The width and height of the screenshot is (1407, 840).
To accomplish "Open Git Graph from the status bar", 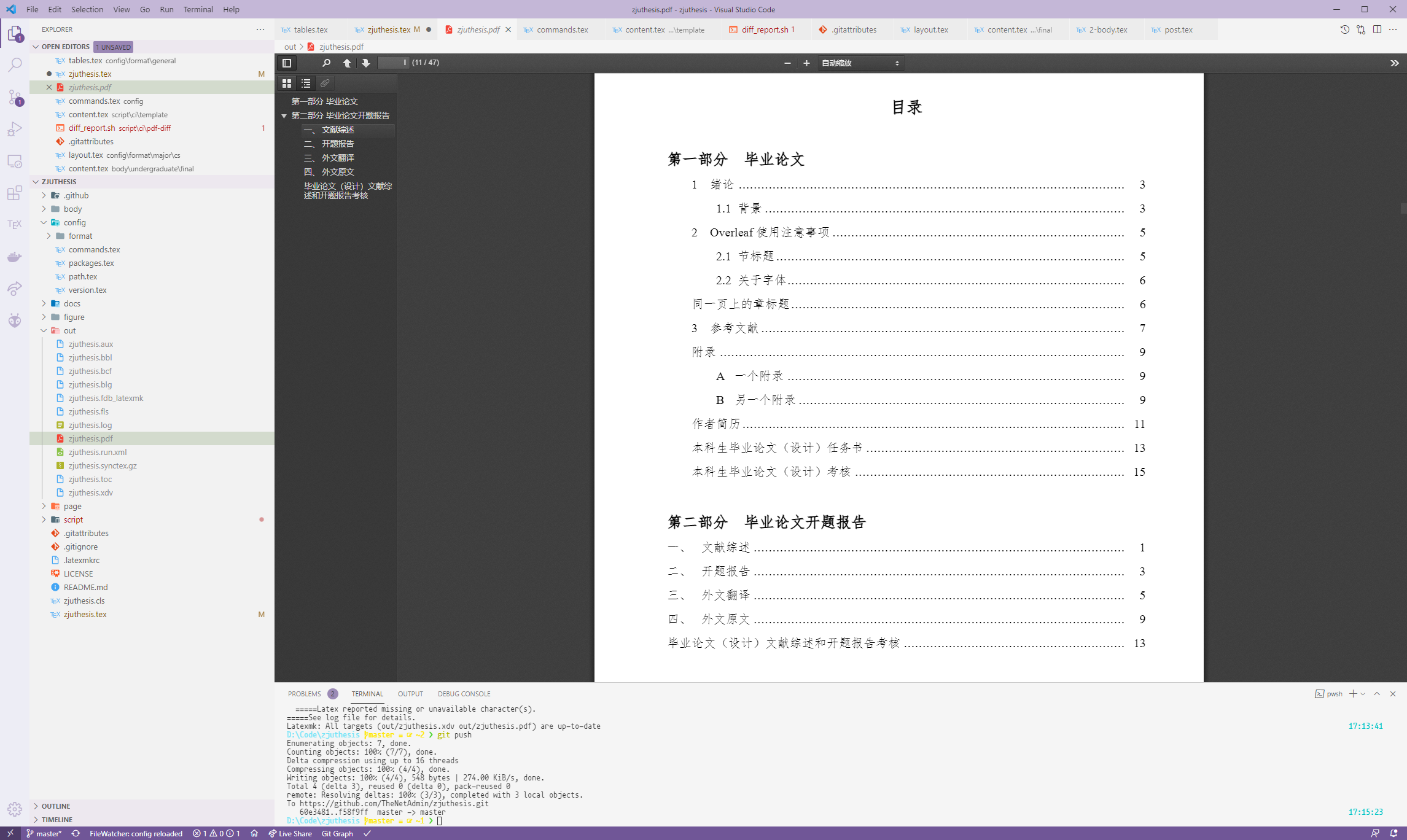I will pyautogui.click(x=337, y=833).
